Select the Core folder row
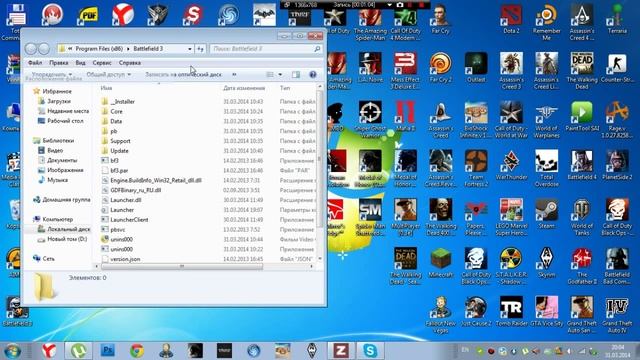The height and width of the screenshot is (360, 640). (208, 111)
